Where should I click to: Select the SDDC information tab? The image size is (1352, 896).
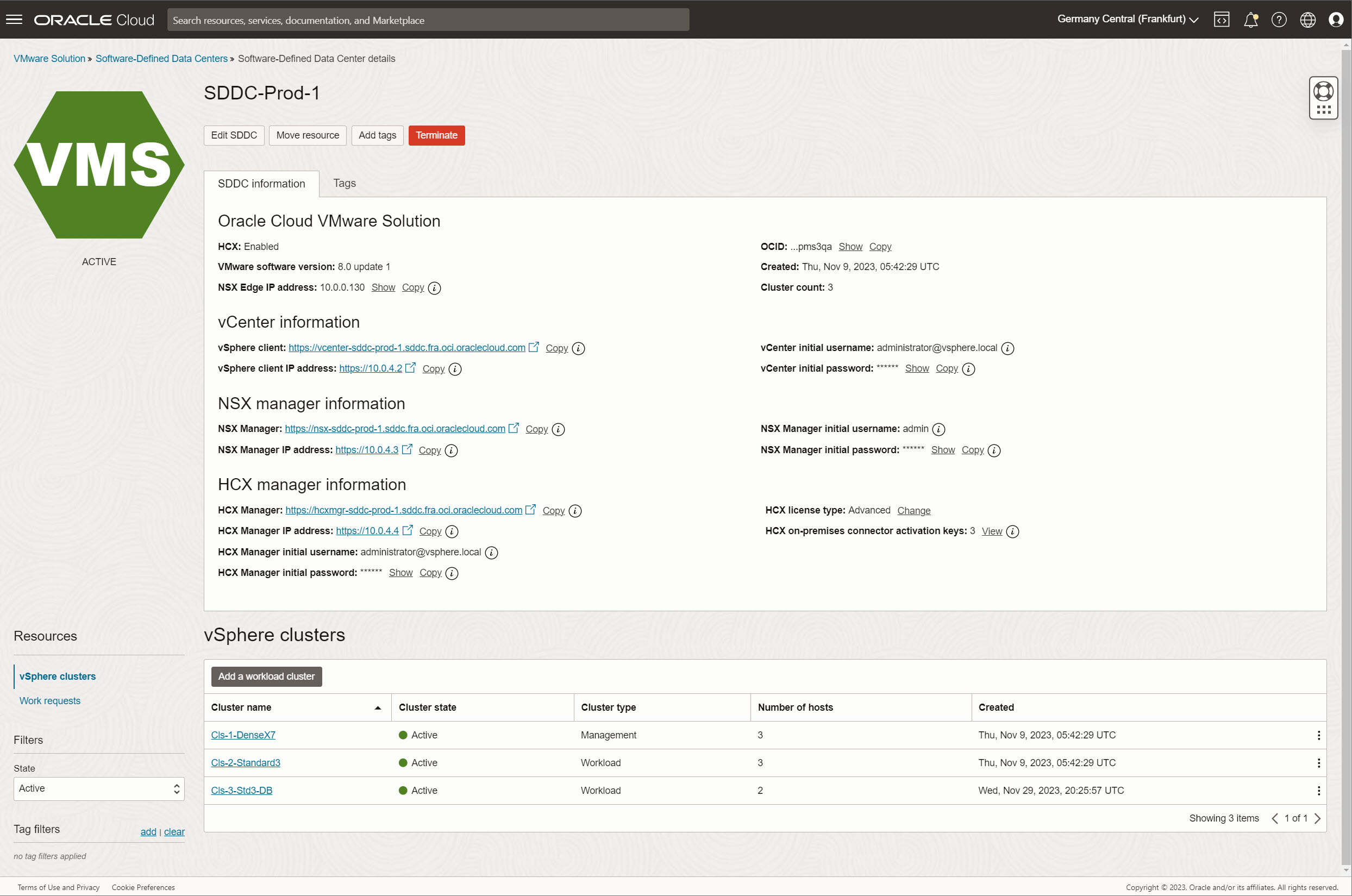(261, 182)
